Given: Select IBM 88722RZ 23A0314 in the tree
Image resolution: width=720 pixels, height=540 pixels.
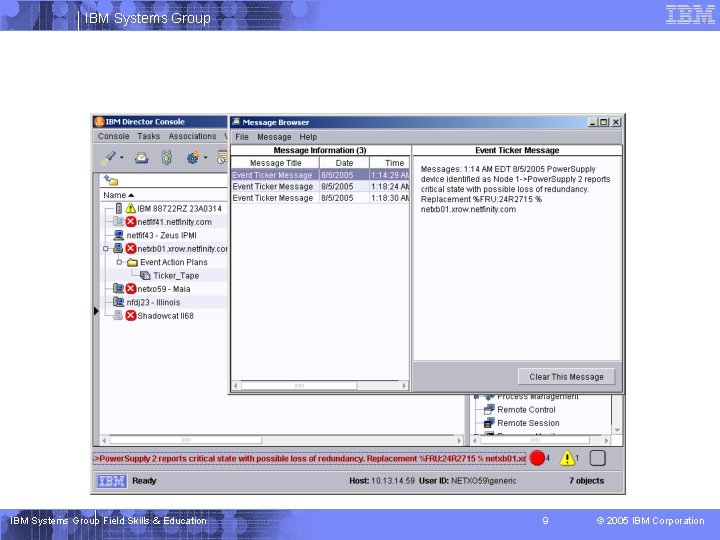Looking at the screenshot, I should (179, 208).
